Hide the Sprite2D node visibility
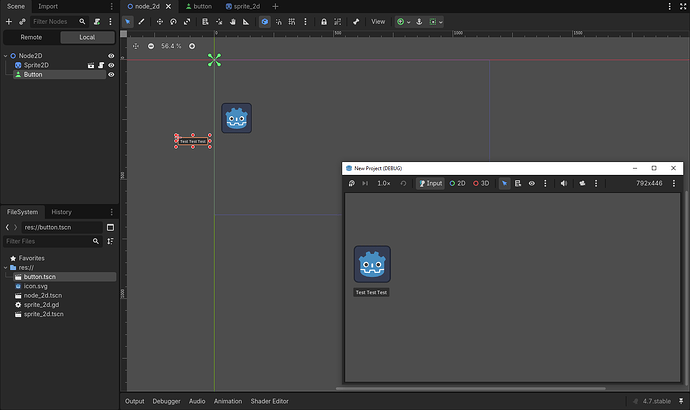Viewport: 690px width, 410px height. [111, 65]
